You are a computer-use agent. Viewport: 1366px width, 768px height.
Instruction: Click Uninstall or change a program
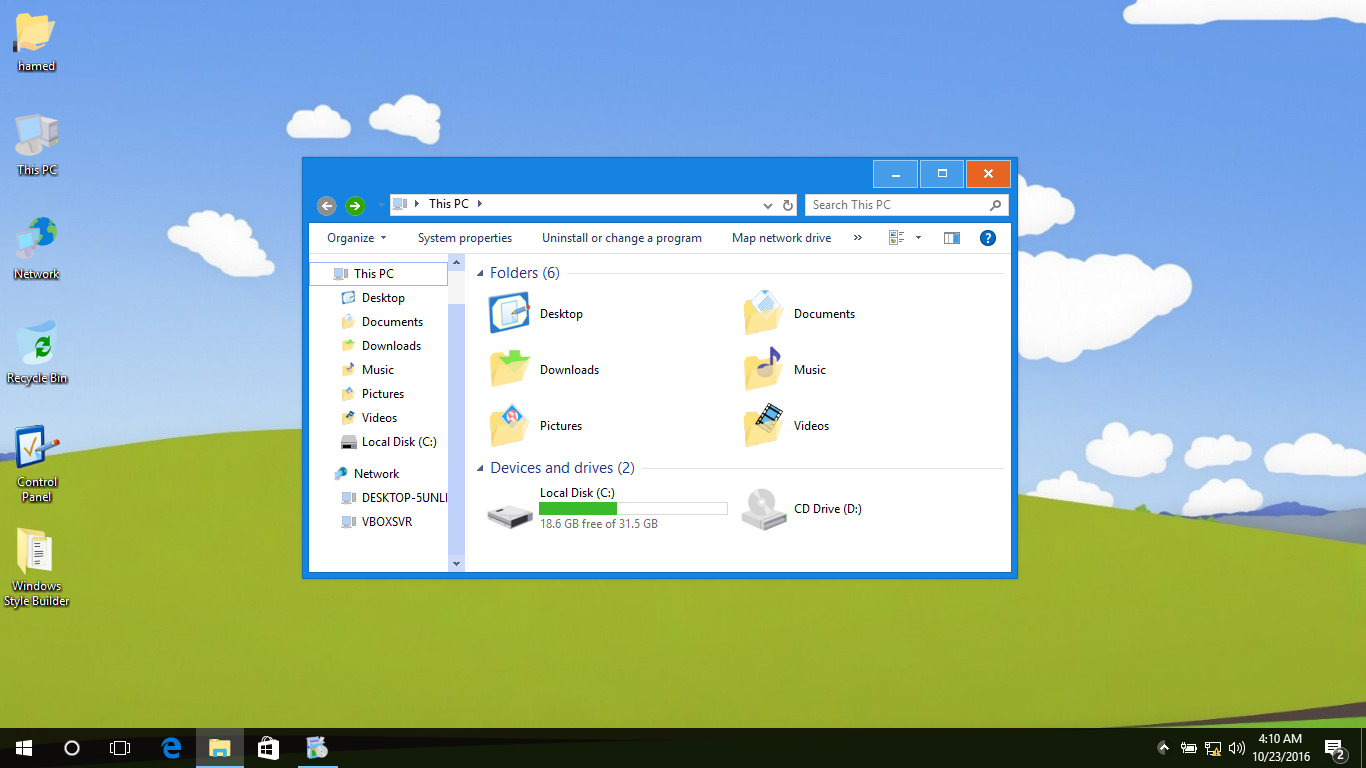pos(621,238)
